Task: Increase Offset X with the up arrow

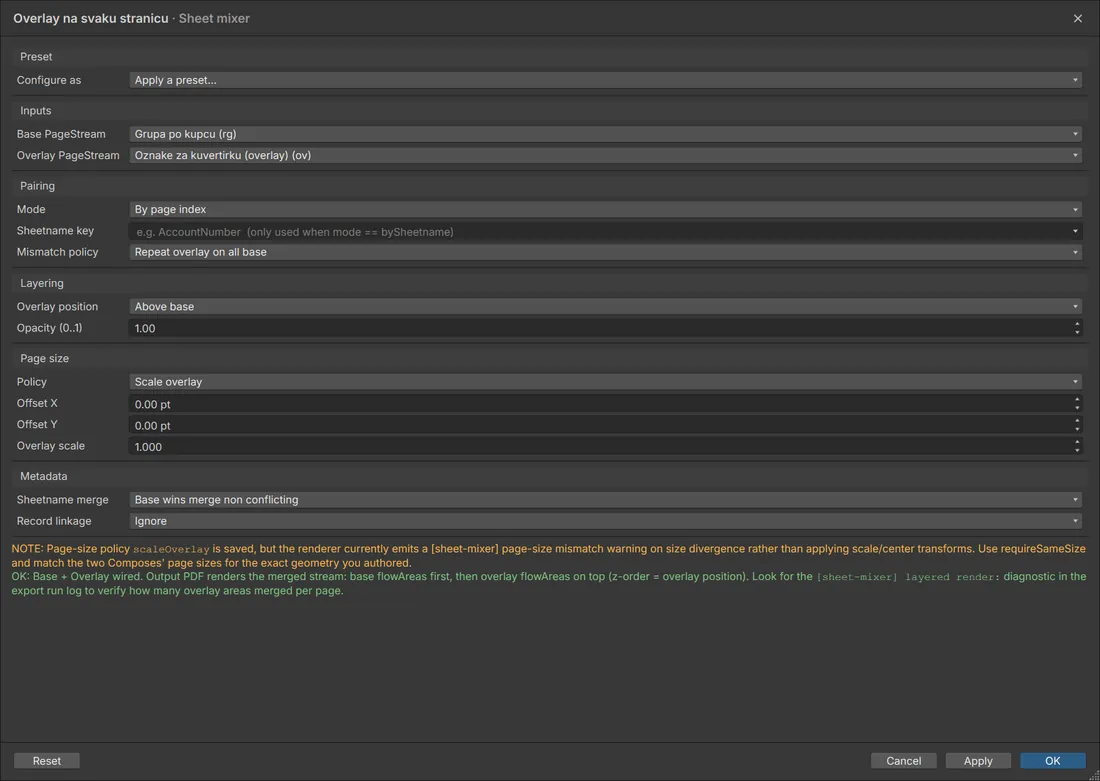Action: coord(1077,400)
